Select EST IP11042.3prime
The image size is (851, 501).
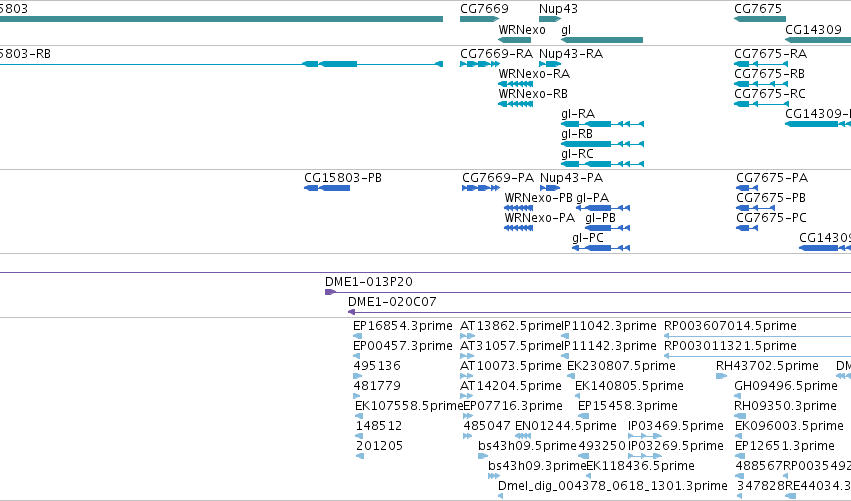pos(609,326)
